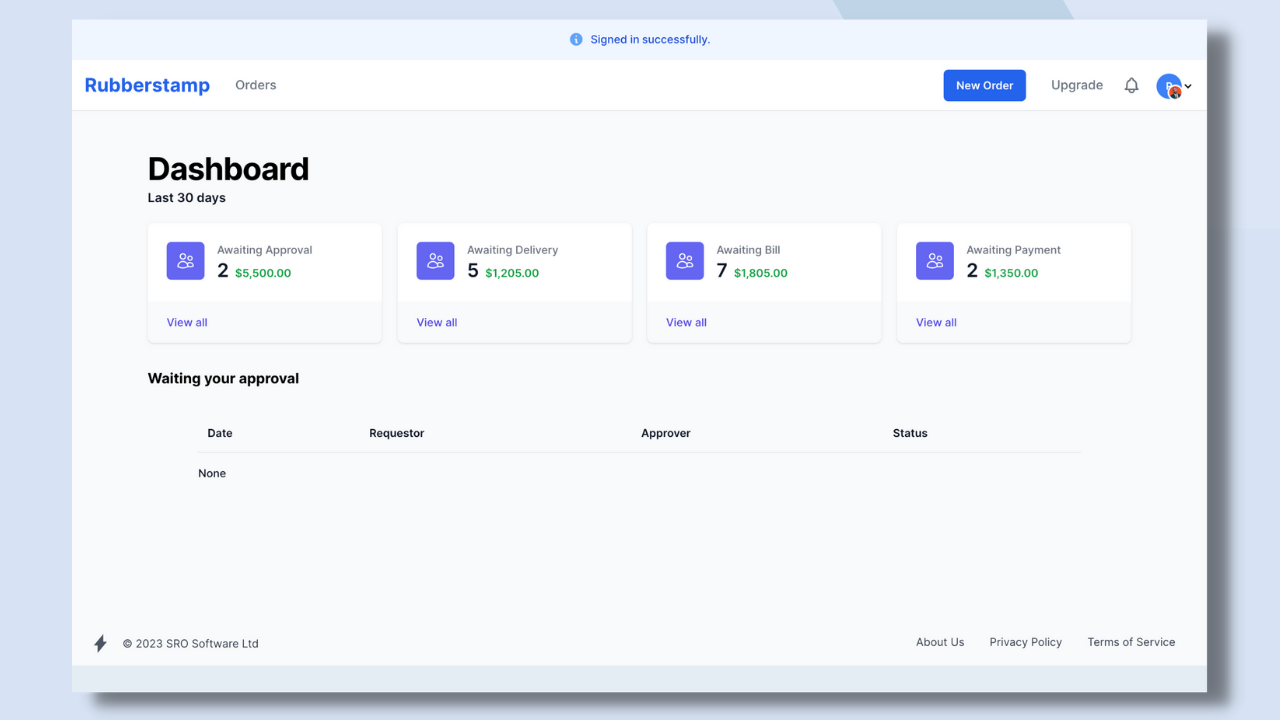The image size is (1280, 720).
Task: View all Awaiting Approval orders
Action: tap(187, 322)
